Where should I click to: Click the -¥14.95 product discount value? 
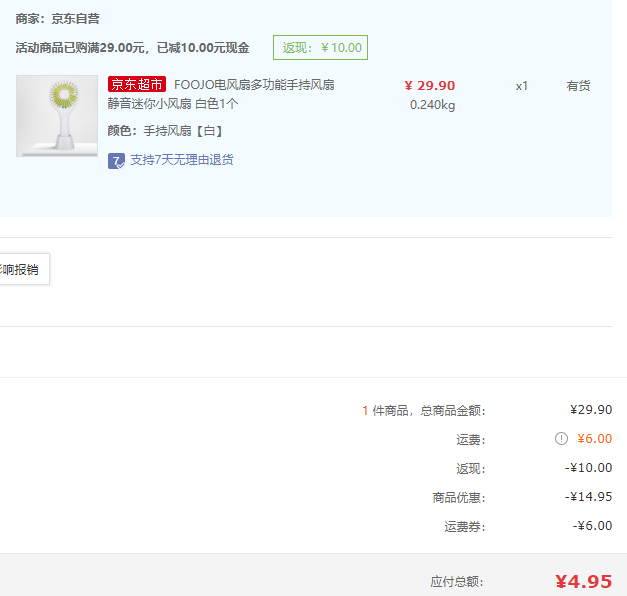pyautogui.click(x=588, y=497)
